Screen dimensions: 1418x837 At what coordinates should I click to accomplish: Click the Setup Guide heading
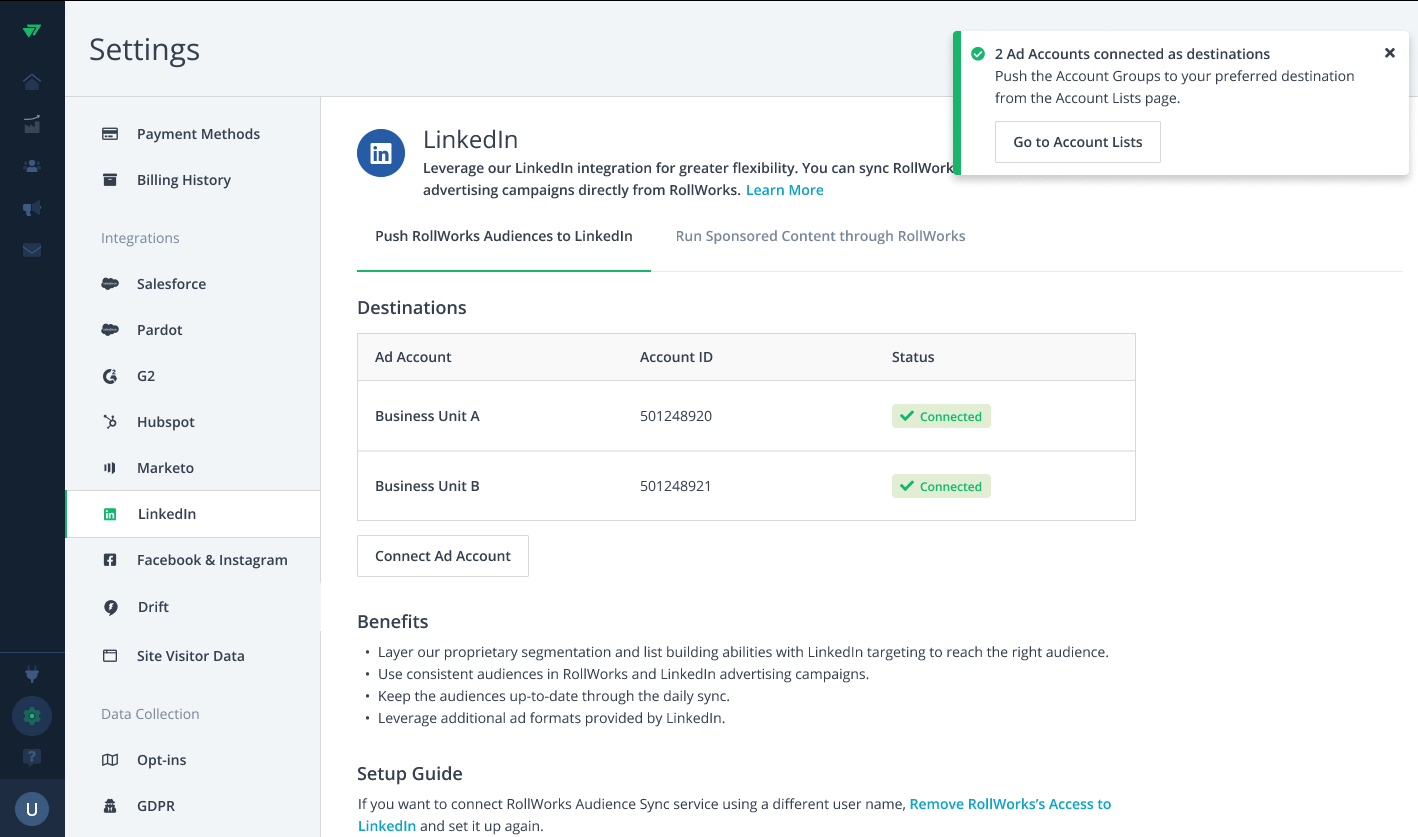410,774
